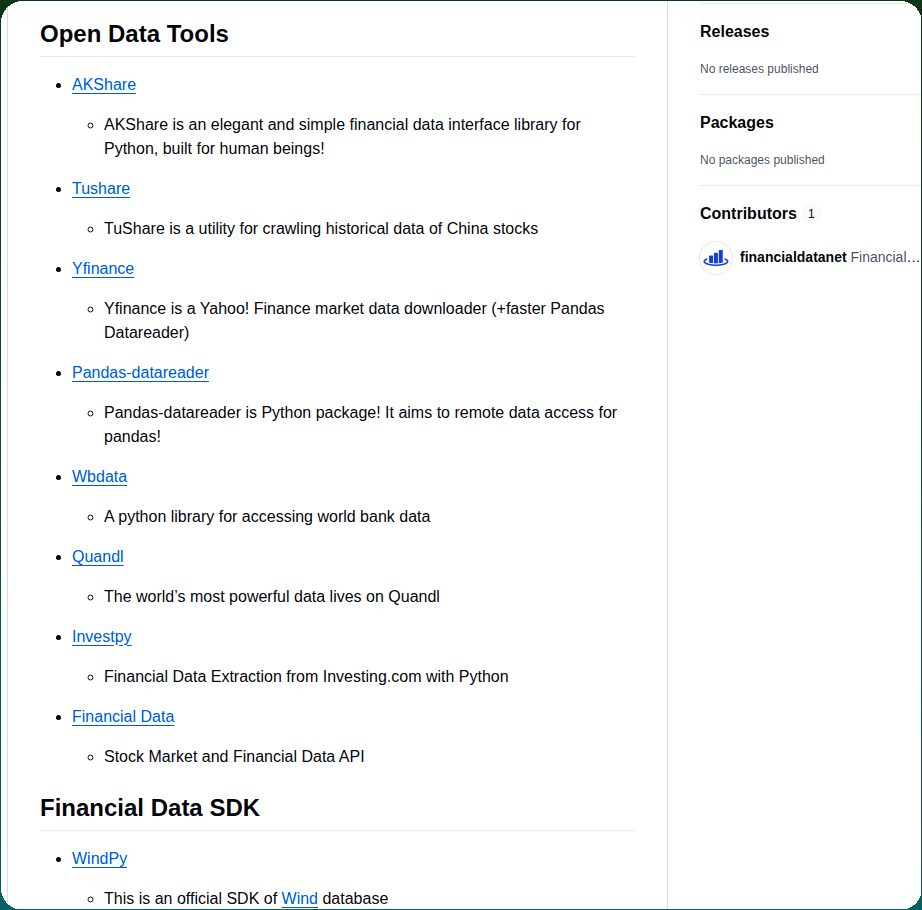This screenshot has height=910, width=922.
Task: Click 'A python library for accessing world bank data'
Action: click(x=267, y=517)
